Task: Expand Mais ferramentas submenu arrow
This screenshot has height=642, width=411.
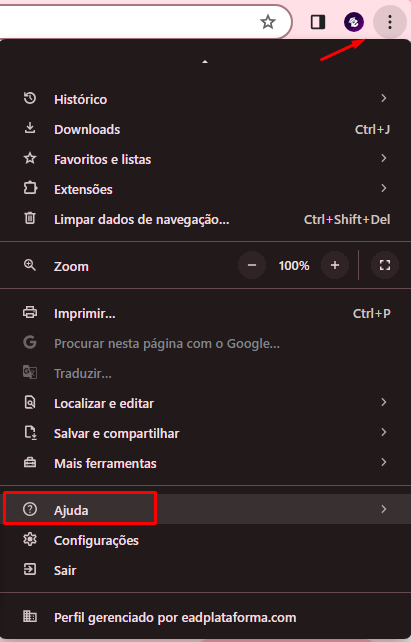Action: pos(384,462)
